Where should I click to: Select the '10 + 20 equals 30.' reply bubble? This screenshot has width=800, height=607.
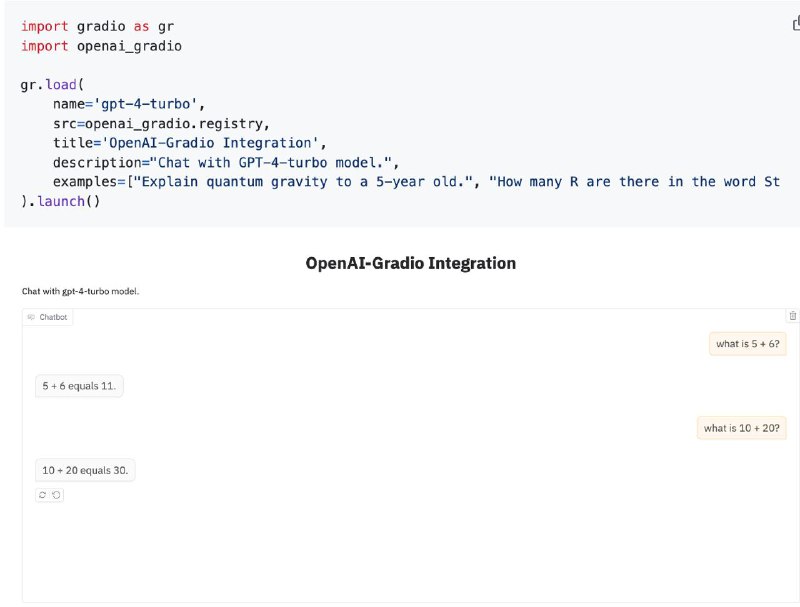click(85, 470)
